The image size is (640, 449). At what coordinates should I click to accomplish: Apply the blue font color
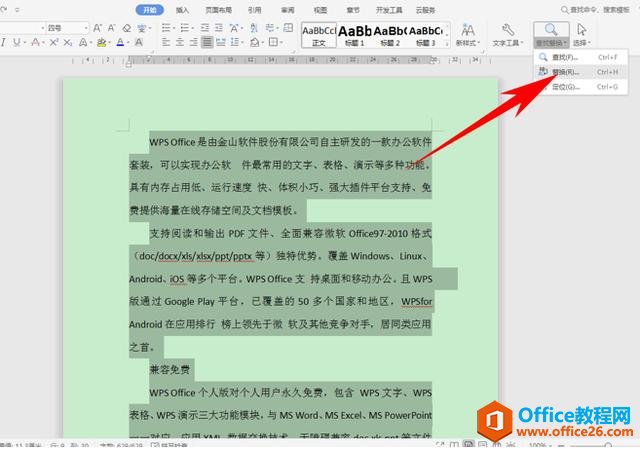tap(120, 42)
